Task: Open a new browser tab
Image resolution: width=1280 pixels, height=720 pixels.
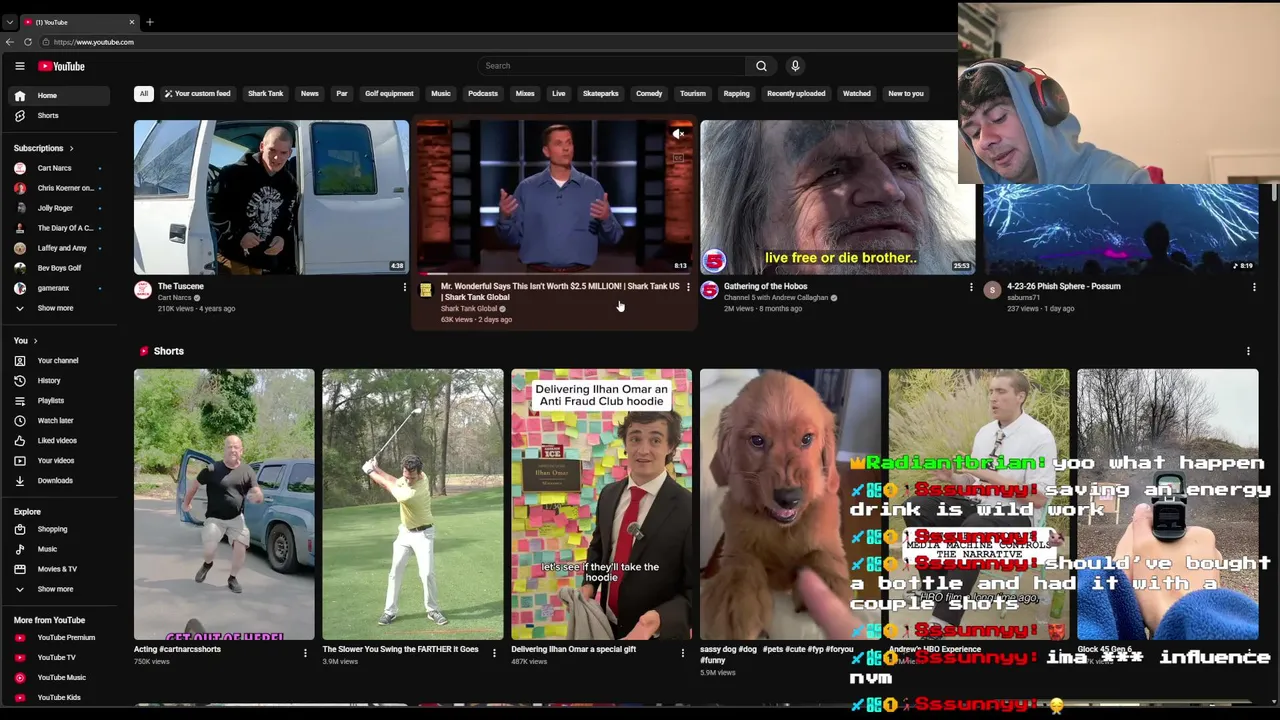Action: 150,22
